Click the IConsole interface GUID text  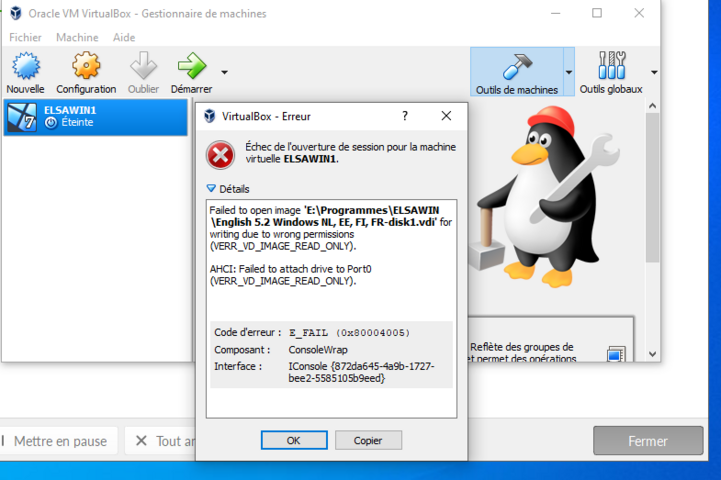click(361, 372)
